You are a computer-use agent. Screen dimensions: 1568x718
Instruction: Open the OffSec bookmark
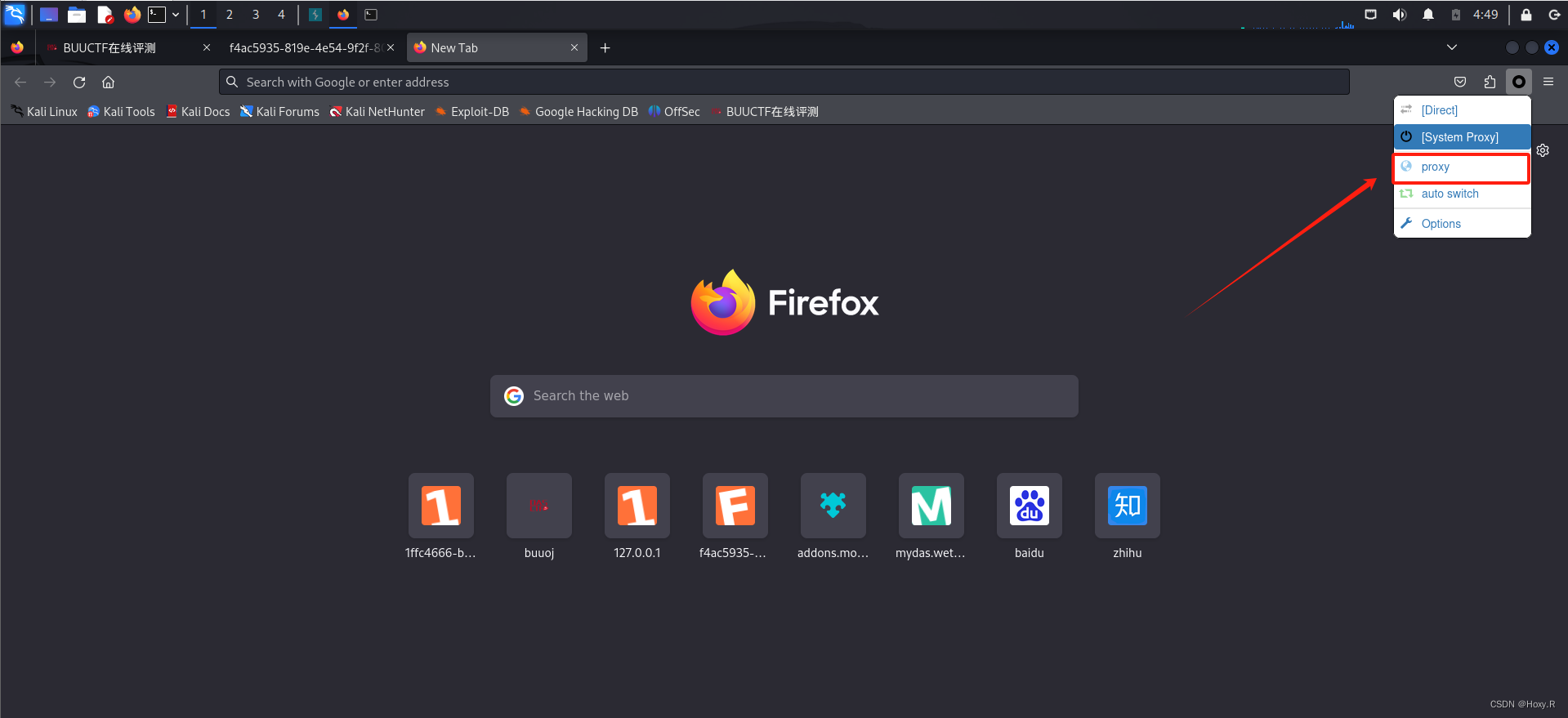point(674,112)
